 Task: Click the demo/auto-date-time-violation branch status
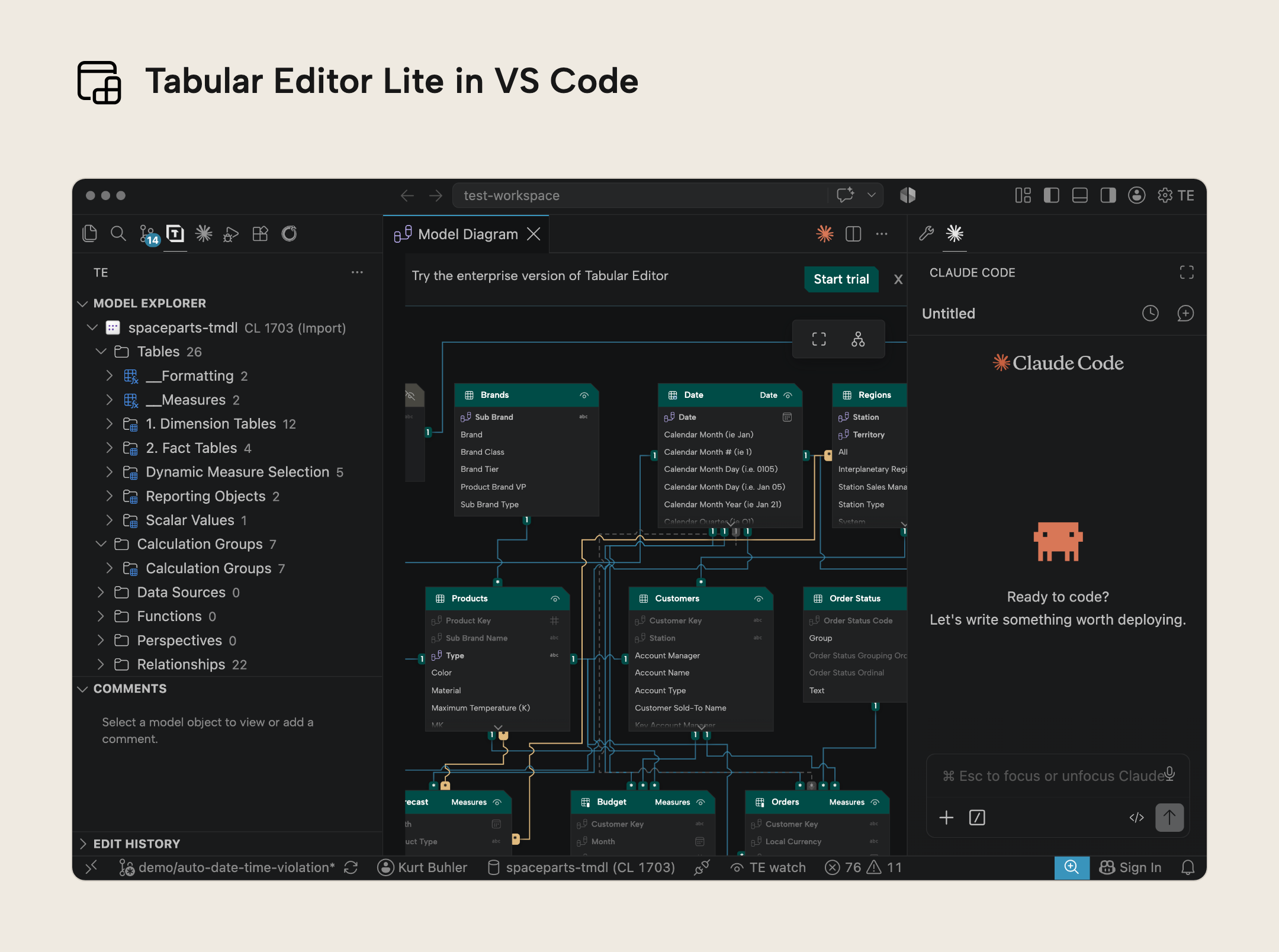click(227, 867)
